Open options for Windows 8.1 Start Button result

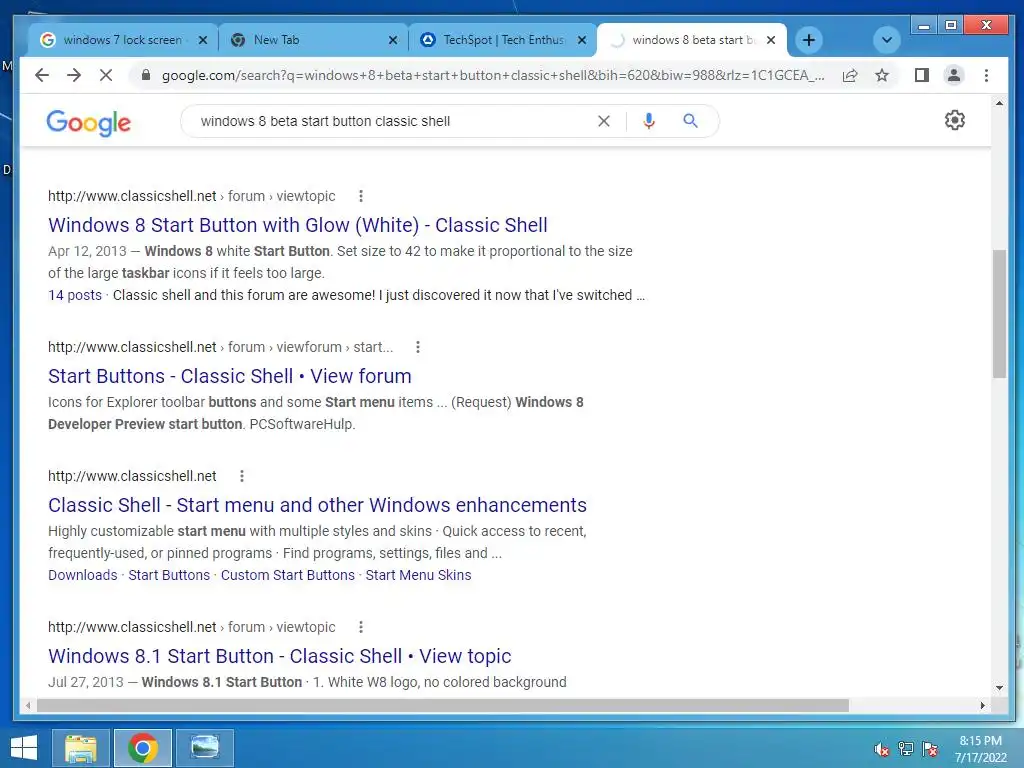point(360,627)
